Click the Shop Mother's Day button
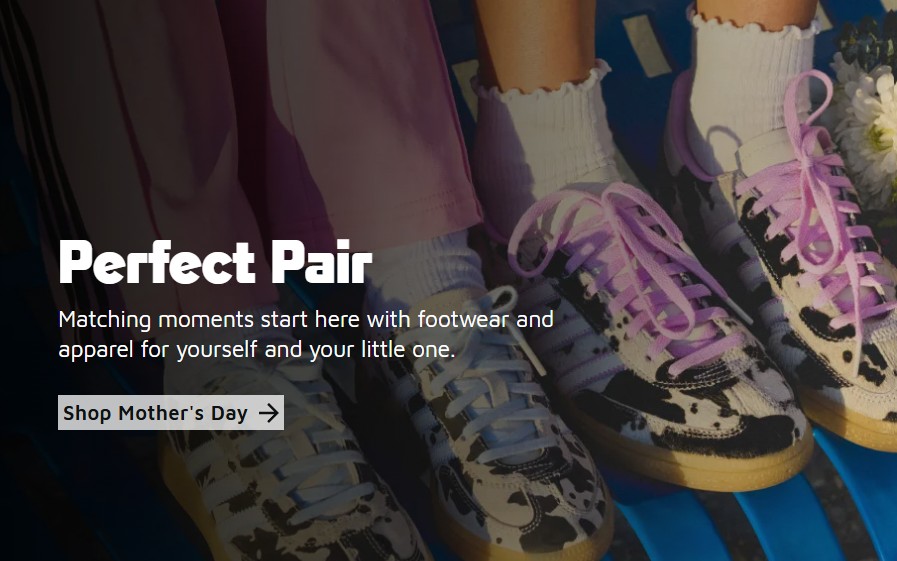Image resolution: width=897 pixels, height=561 pixels. click(x=170, y=412)
